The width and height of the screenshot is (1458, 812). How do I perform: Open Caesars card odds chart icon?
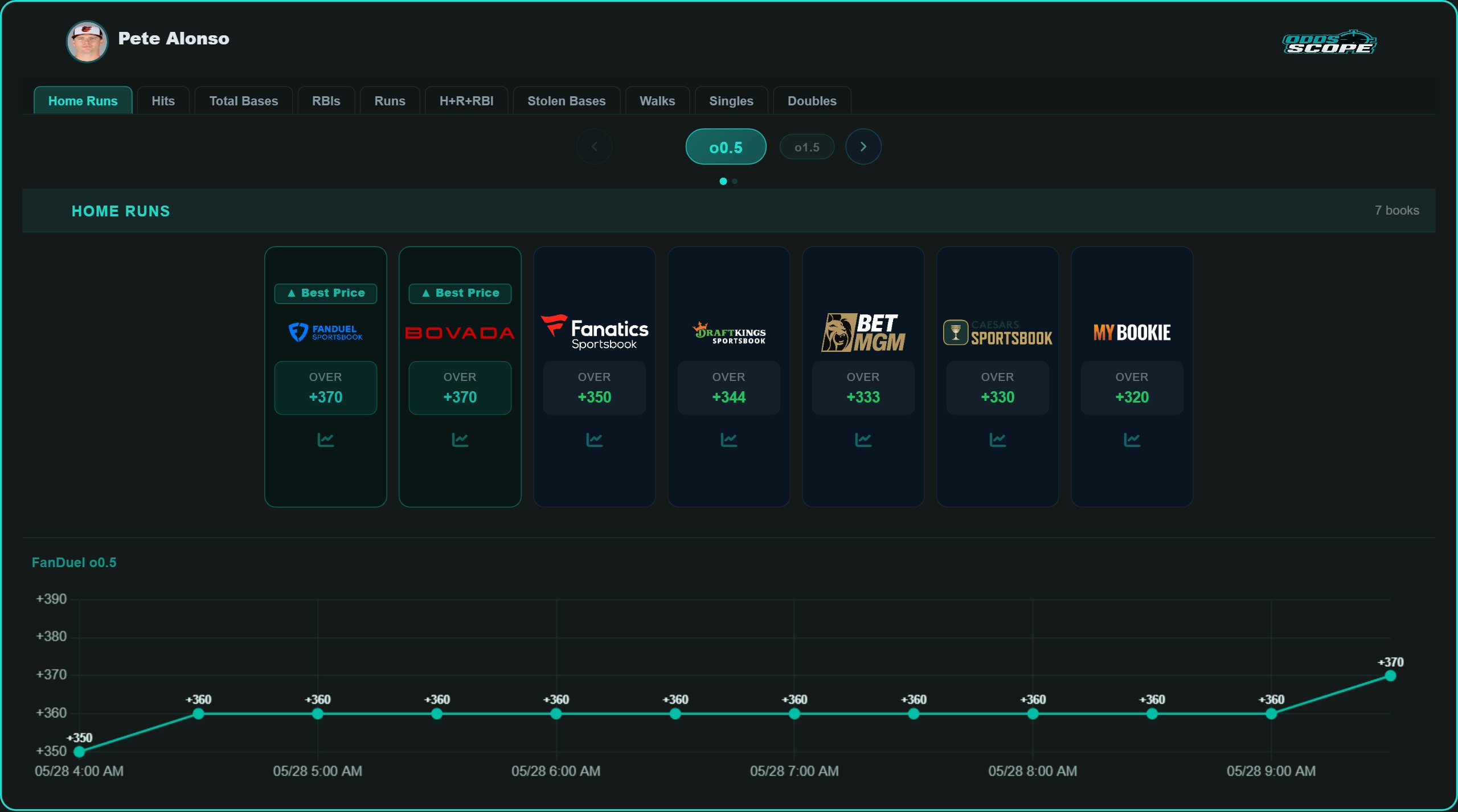[997, 440]
